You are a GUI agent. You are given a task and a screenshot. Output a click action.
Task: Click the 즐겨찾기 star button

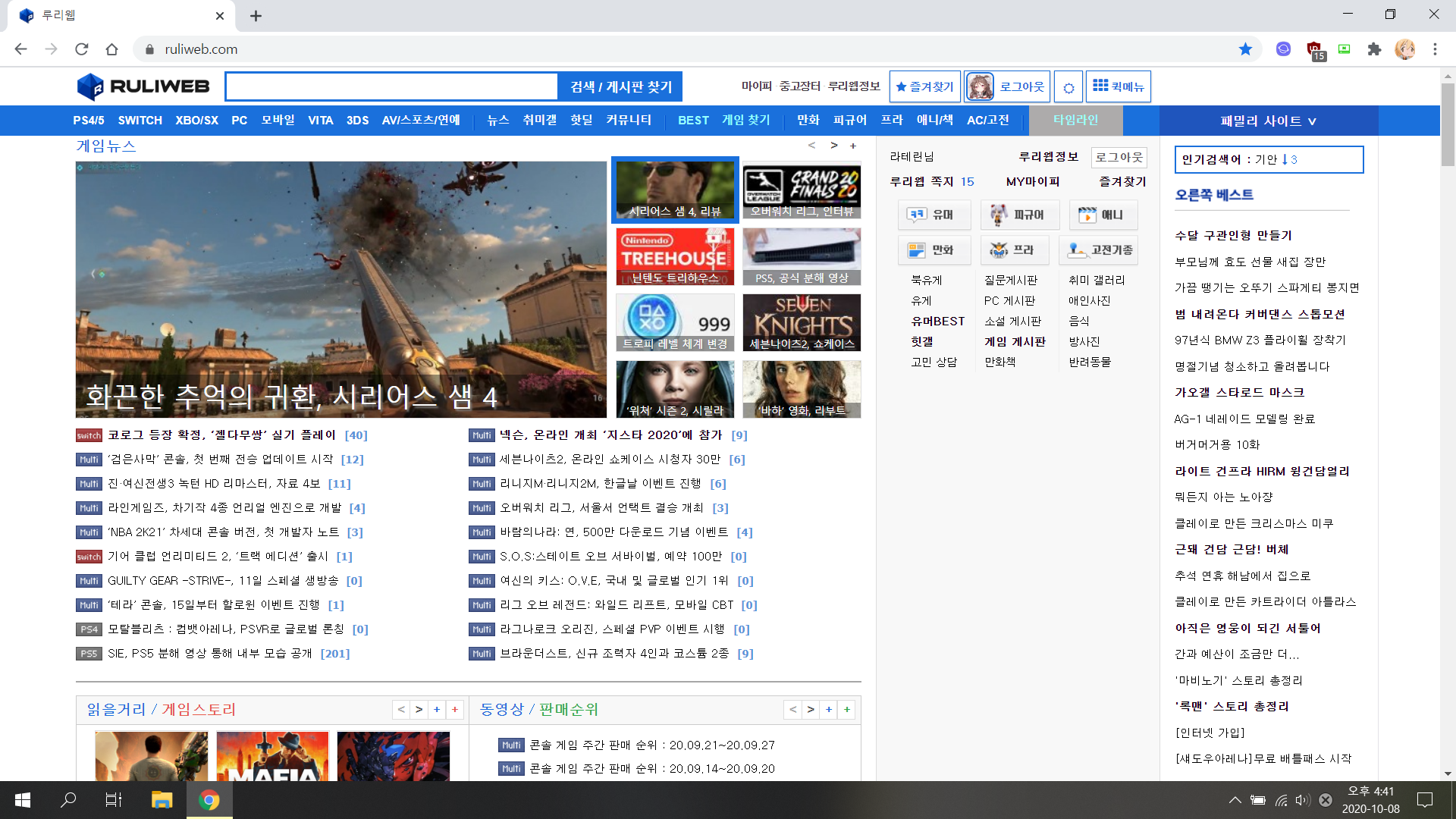click(925, 86)
